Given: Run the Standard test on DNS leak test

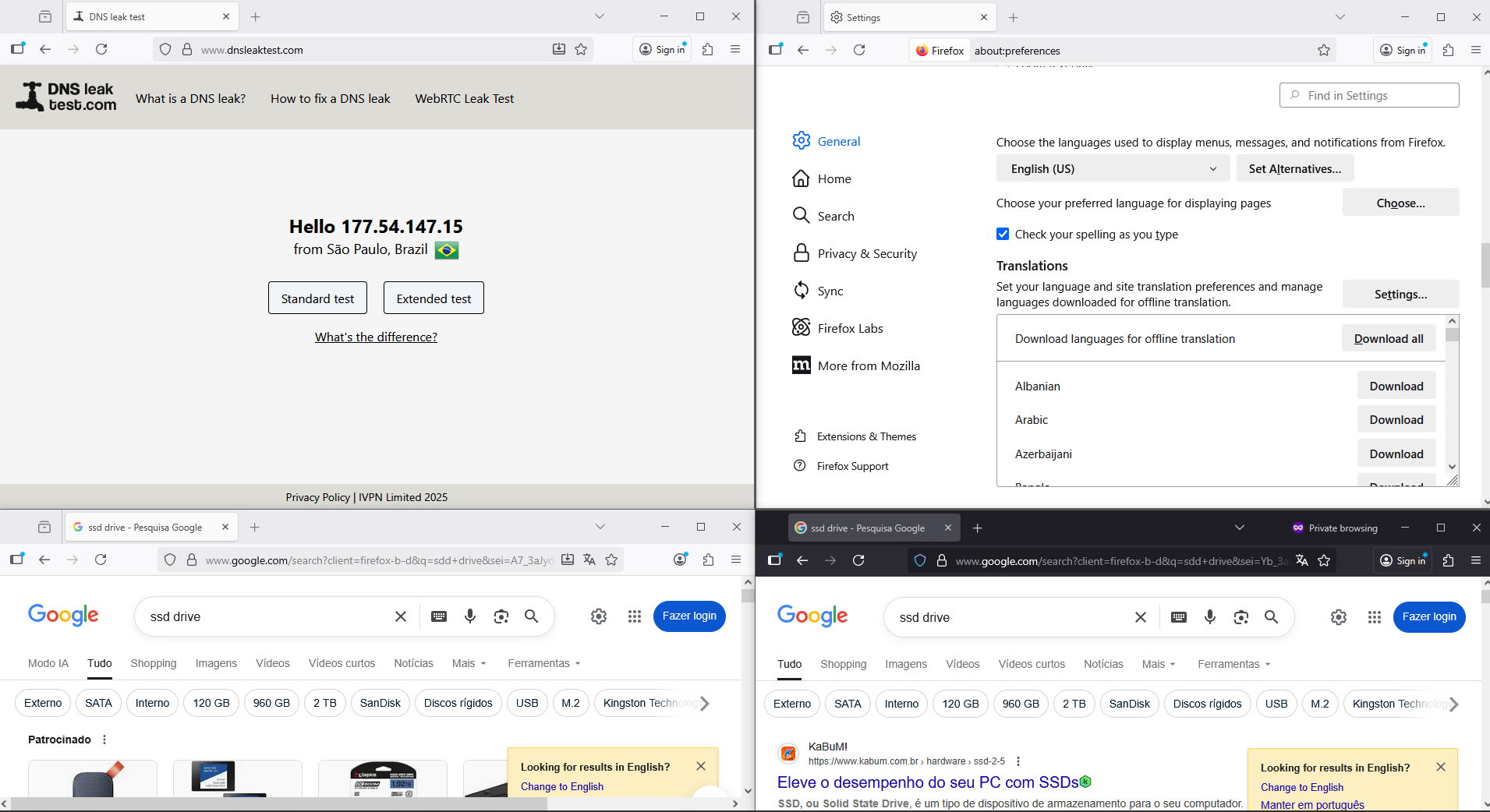Looking at the screenshot, I should tap(317, 298).
